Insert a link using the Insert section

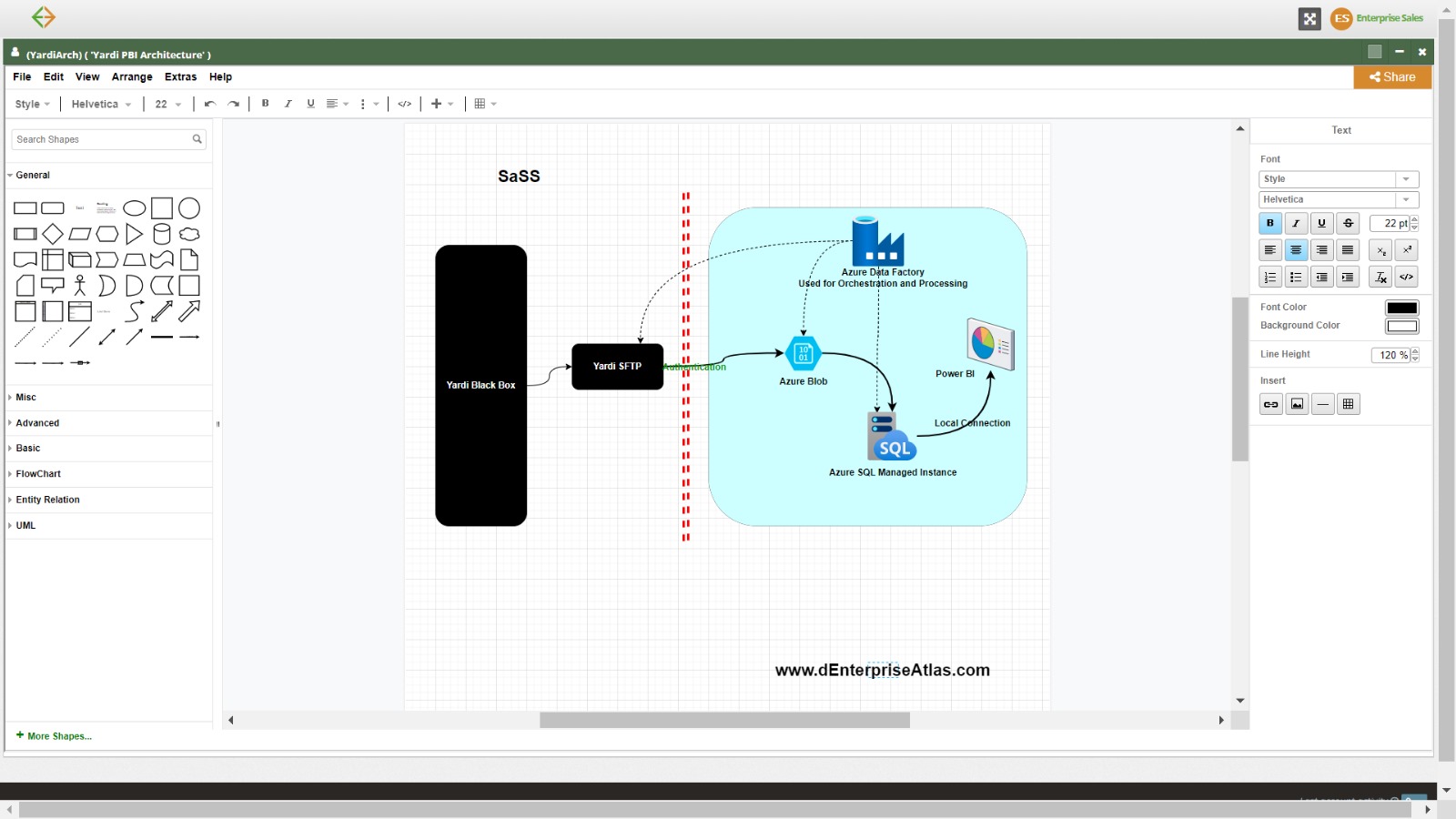1271,404
